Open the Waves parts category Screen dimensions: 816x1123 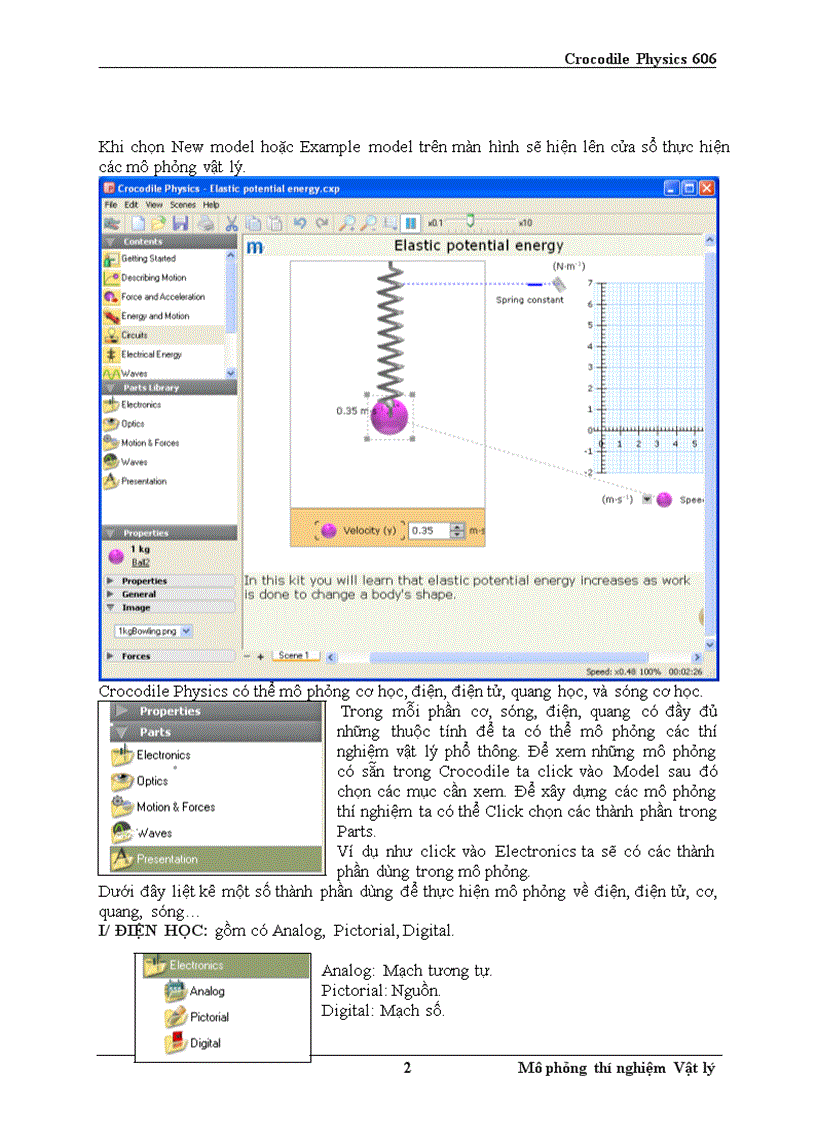tap(133, 462)
